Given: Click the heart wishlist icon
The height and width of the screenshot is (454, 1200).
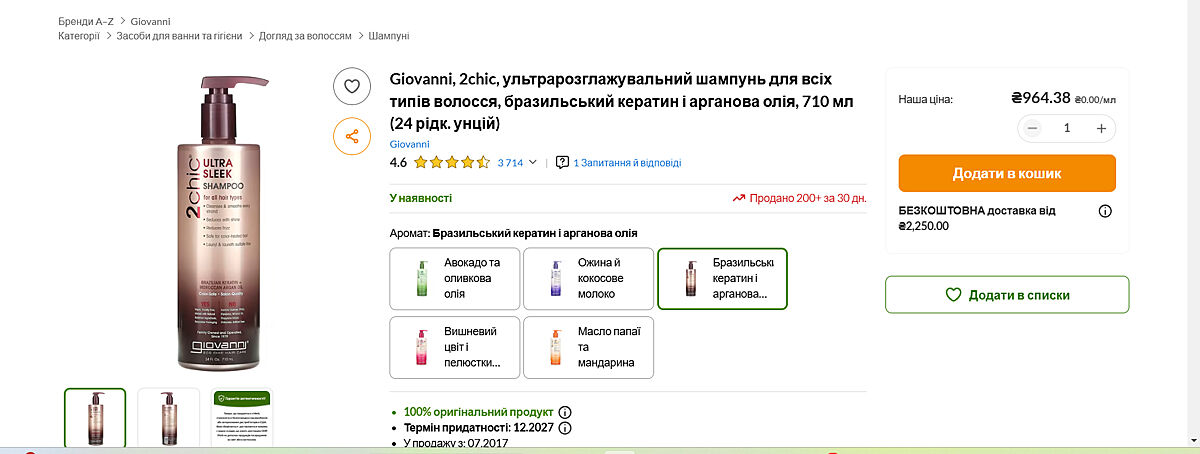Looking at the screenshot, I should pyautogui.click(x=352, y=86).
